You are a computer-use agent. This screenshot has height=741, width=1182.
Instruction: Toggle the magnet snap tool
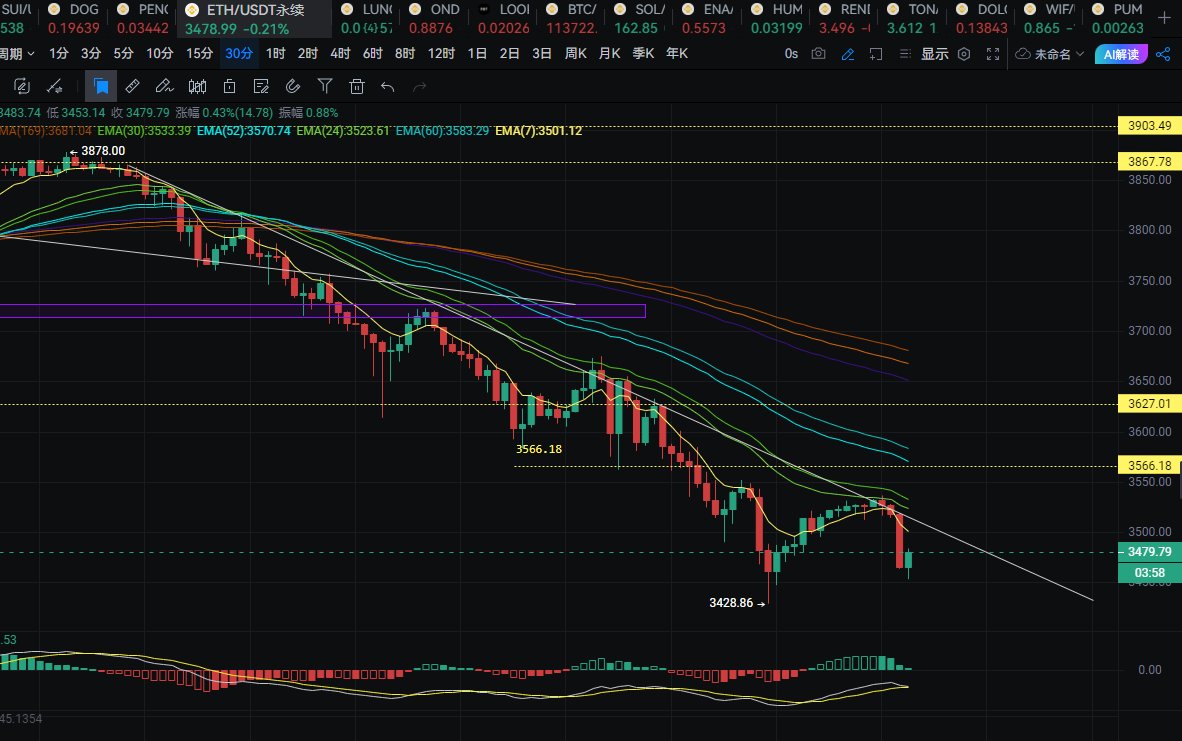(292, 87)
